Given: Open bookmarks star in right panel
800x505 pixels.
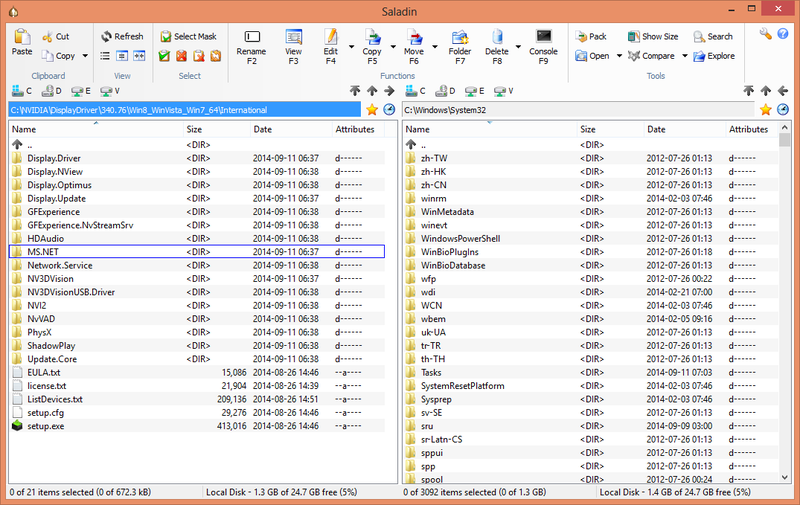Looking at the screenshot, I should click(765, 110).
